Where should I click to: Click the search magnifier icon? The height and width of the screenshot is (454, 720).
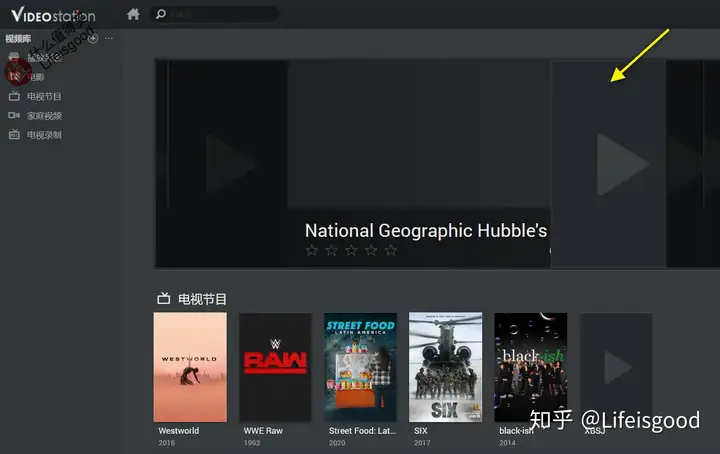coord(161,14)
